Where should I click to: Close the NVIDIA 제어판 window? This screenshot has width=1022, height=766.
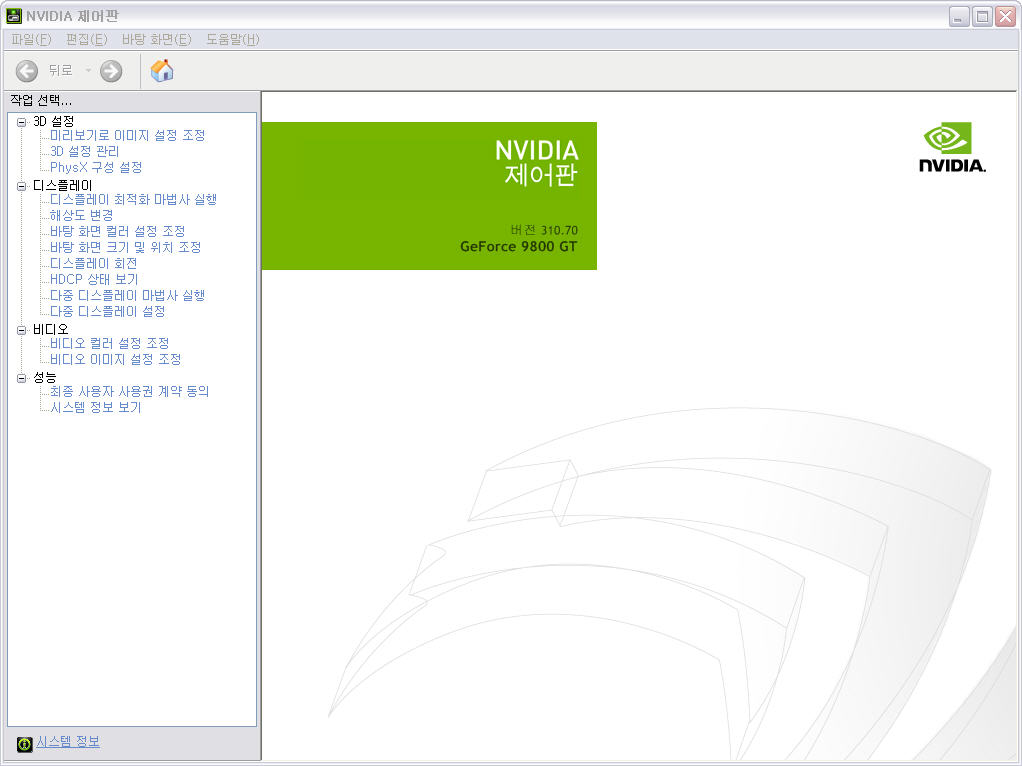(x=1005, y=16)
